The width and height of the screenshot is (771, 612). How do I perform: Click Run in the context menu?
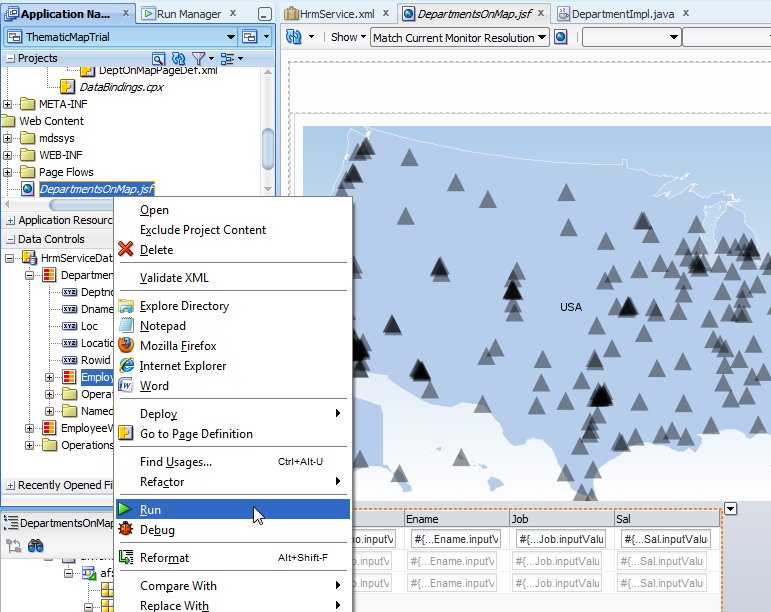point(150,510)
